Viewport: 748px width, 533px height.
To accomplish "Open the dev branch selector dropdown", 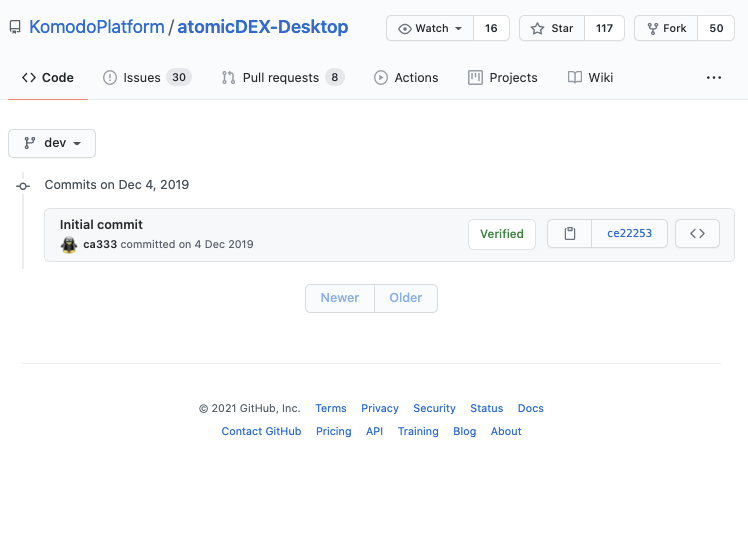I will pos(52,143).
